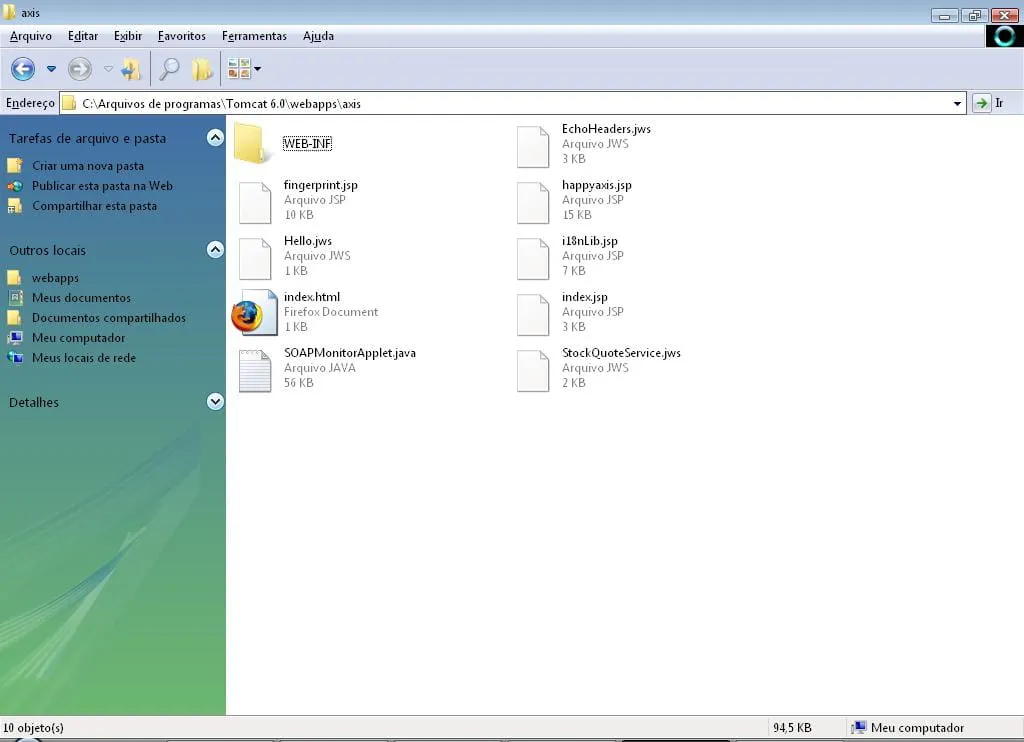Go up one folder level
The height and width of the screenshot is (742, 1024).
point(131,69)
